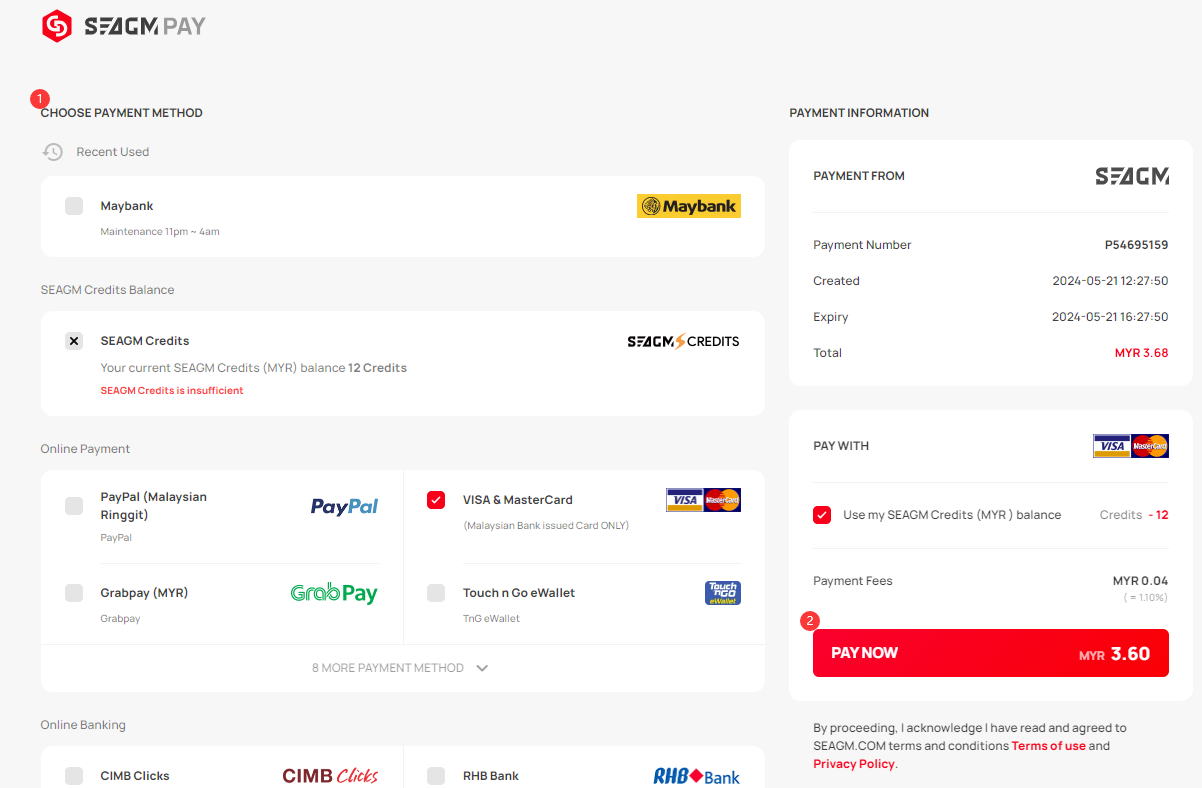Click the chevron beside More Payment Method
The image size is (1202, 788).
pos(482,668)
